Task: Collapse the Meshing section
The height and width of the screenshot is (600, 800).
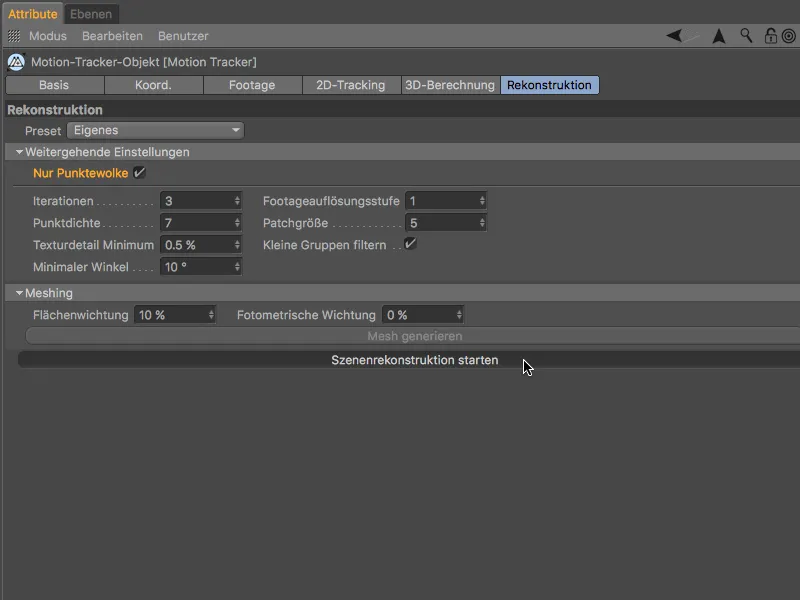Action: click(x=19, y=293)
